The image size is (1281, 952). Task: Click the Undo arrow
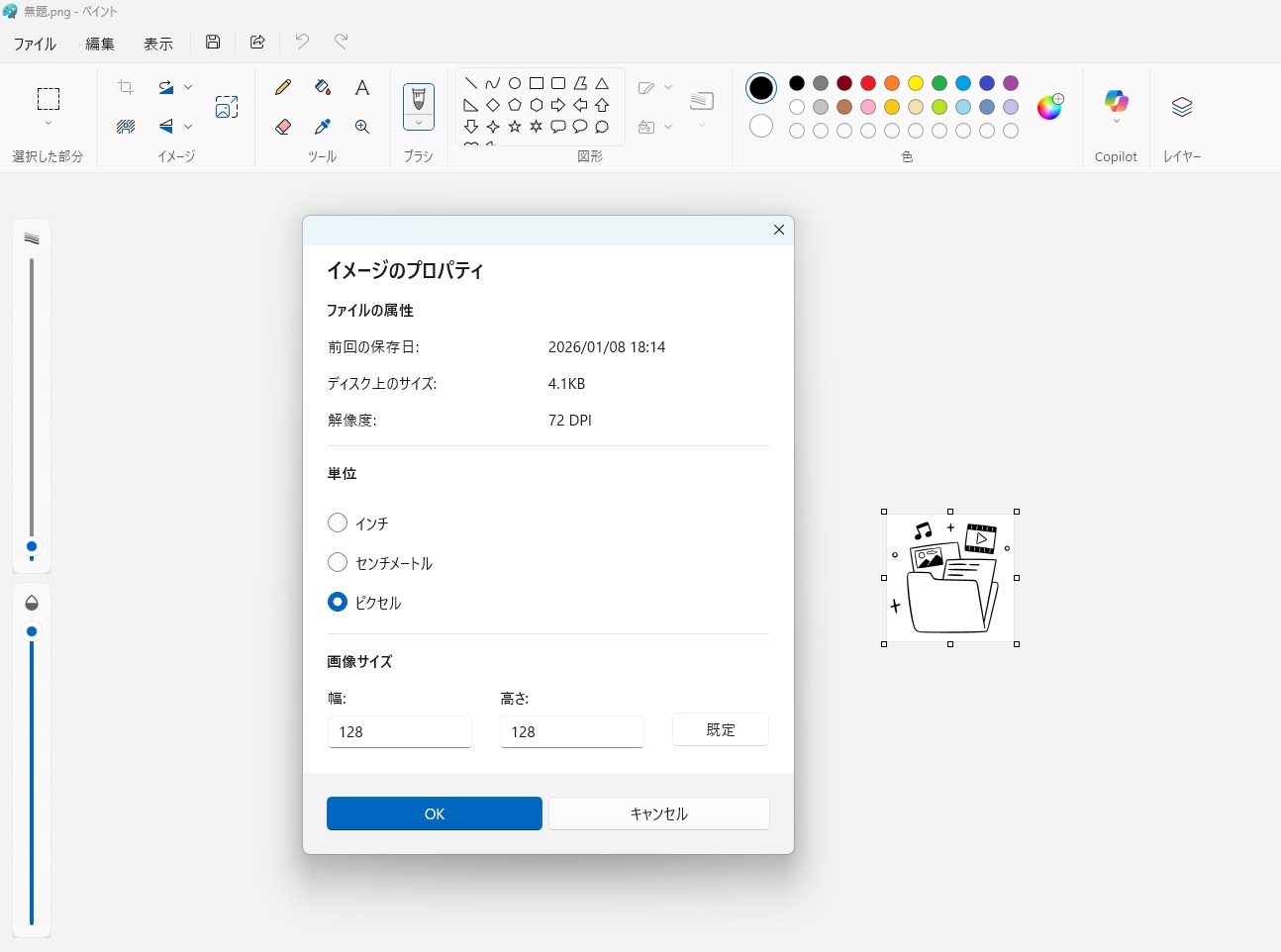tap(302, 42)
